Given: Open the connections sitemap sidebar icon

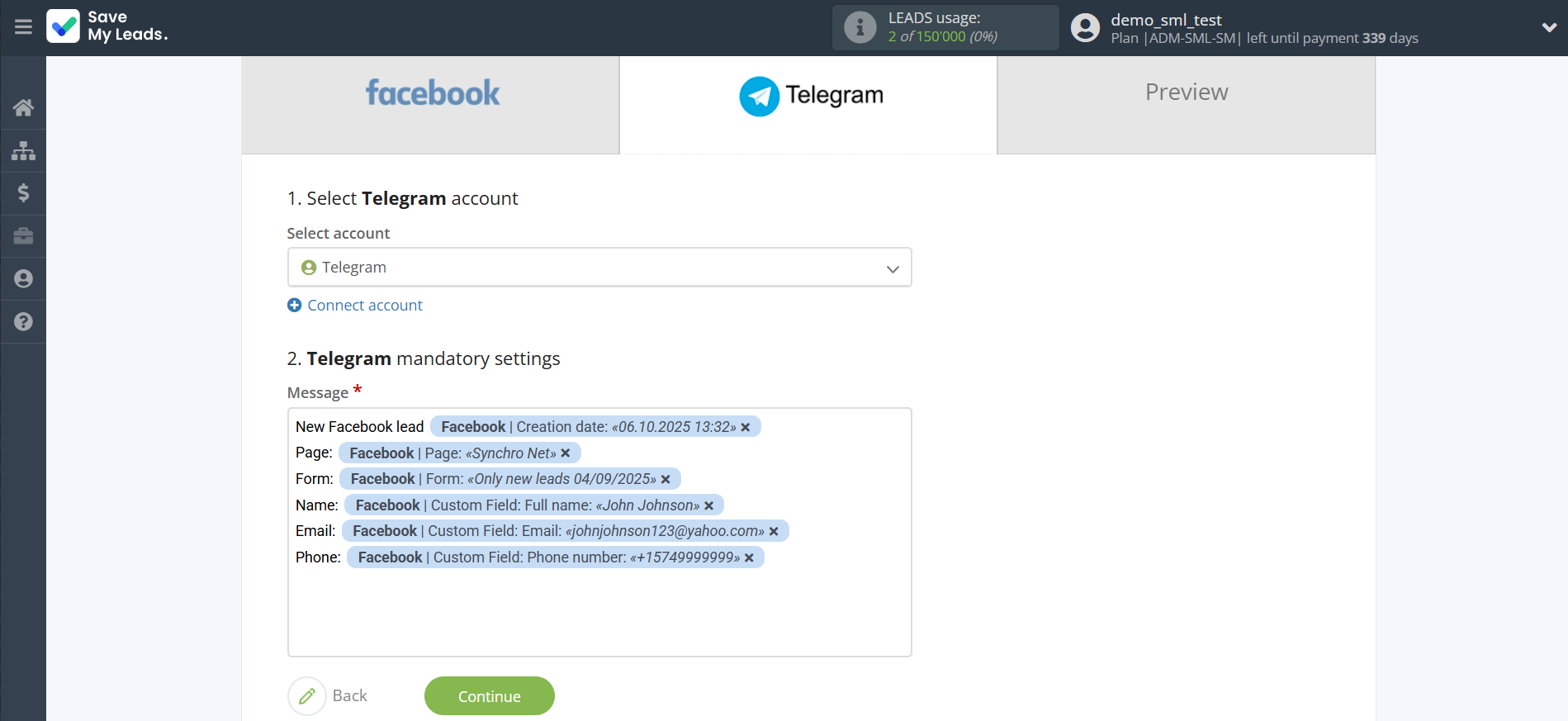Looking at the screenshot, I should click(x=23, y=150).
